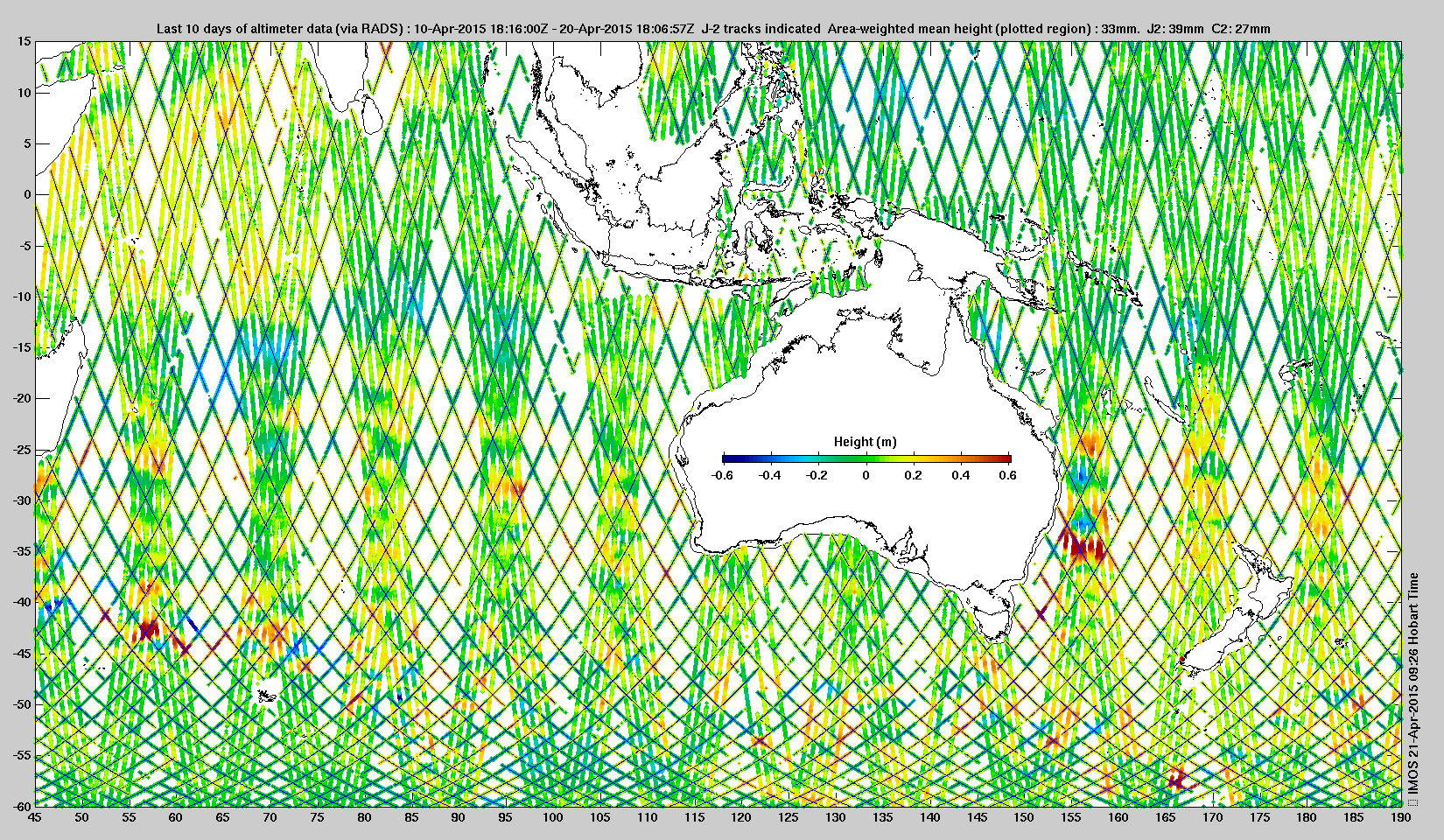Screen dimensions: 1444x840
Task: Click longitude axis tick label '175'
Action: click(1259, 818)
